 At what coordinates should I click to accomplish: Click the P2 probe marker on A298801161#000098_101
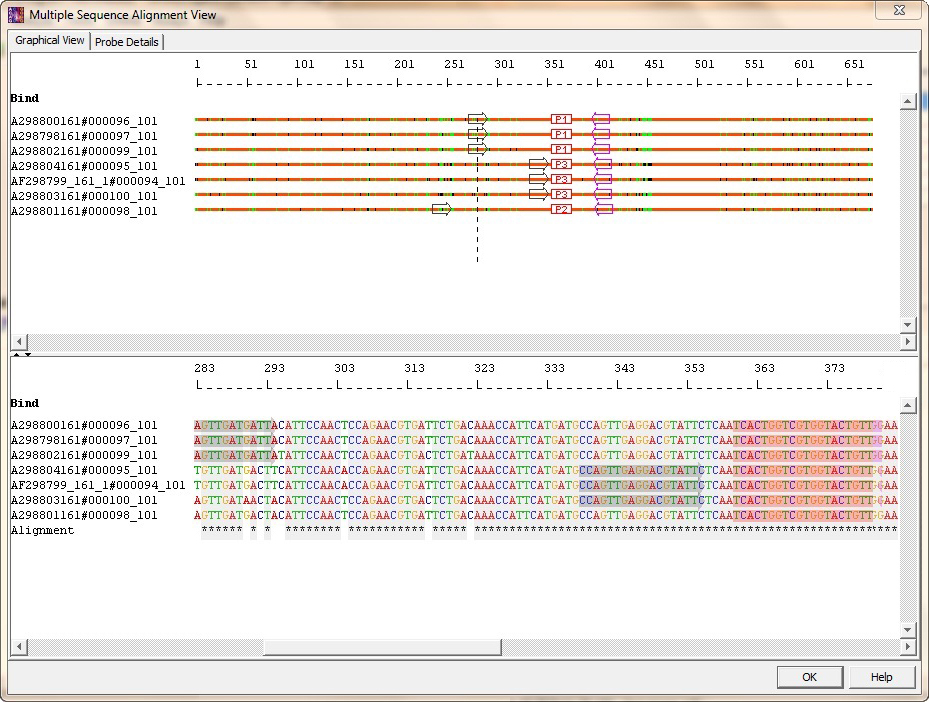point(561,209)
